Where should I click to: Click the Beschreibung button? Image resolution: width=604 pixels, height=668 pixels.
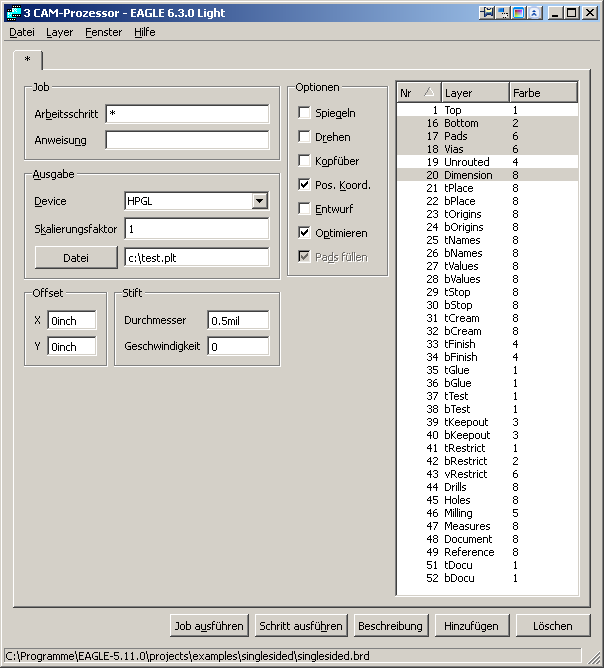click(391, 626)
